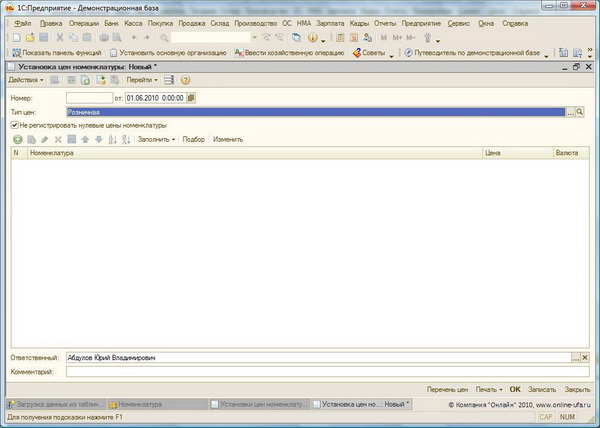Image resolution: width=600 pixels, height=428 pixels.
Task: Open the Печать dropdown
Action: (488, 388)
